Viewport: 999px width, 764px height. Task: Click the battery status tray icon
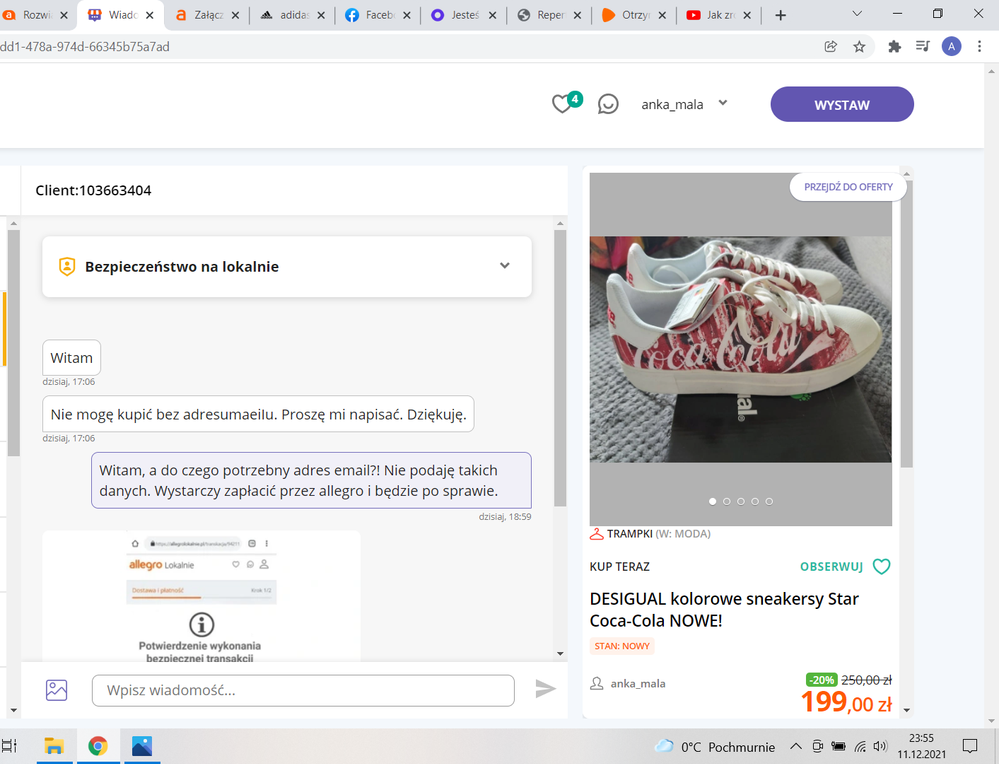click(x=838, y=746)
